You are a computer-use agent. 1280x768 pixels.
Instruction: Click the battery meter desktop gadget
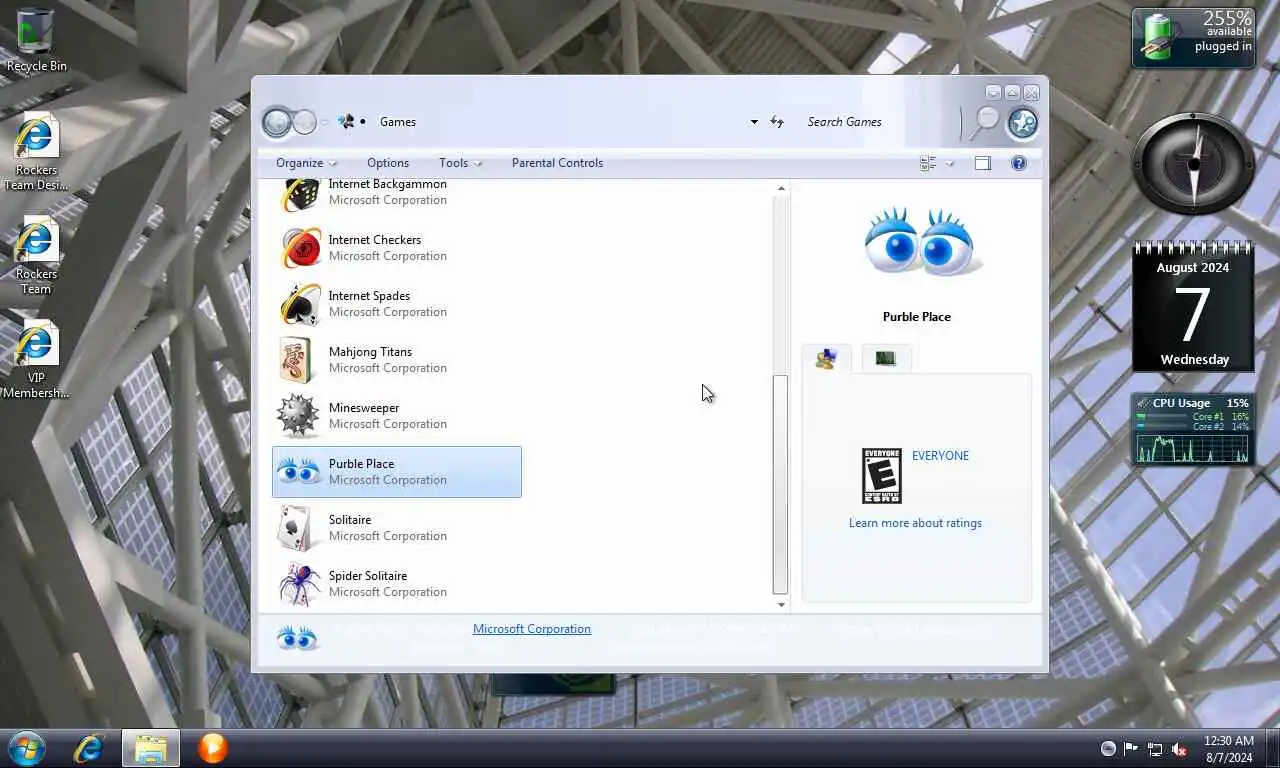[x=1193, y=38]
